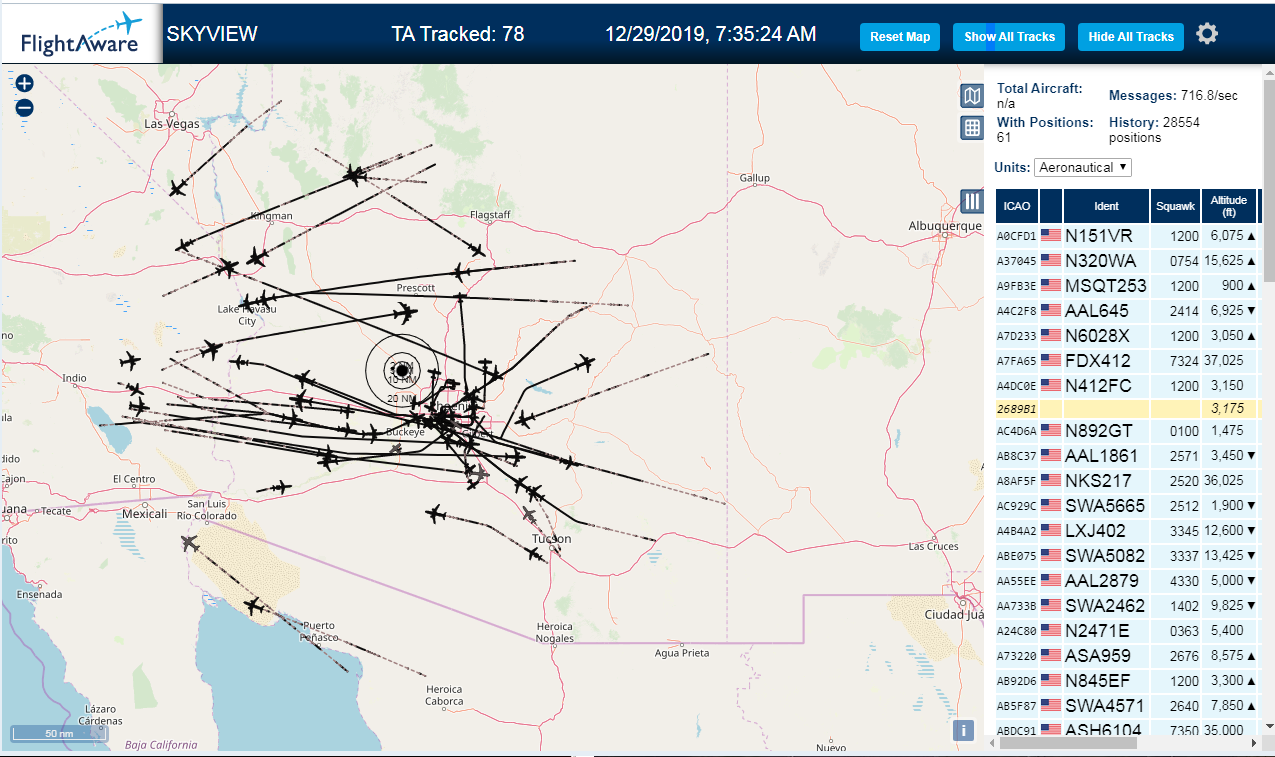Click the sidebar horizontal scrollbar

[x=1070, y=743]
